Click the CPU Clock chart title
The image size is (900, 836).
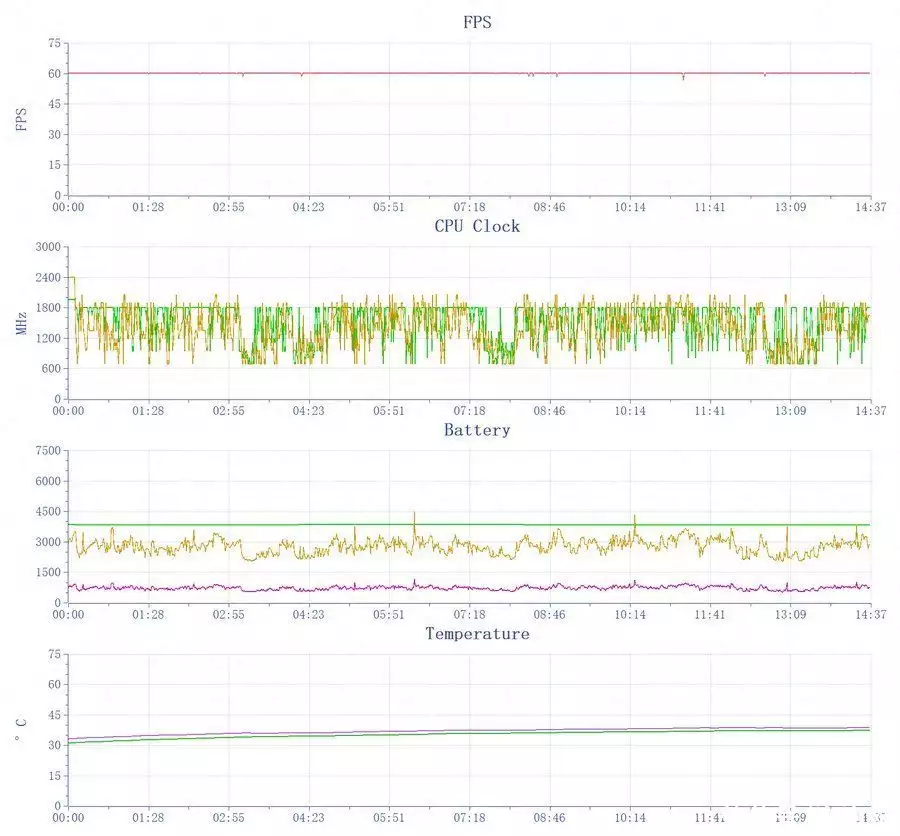pos(477,226)
